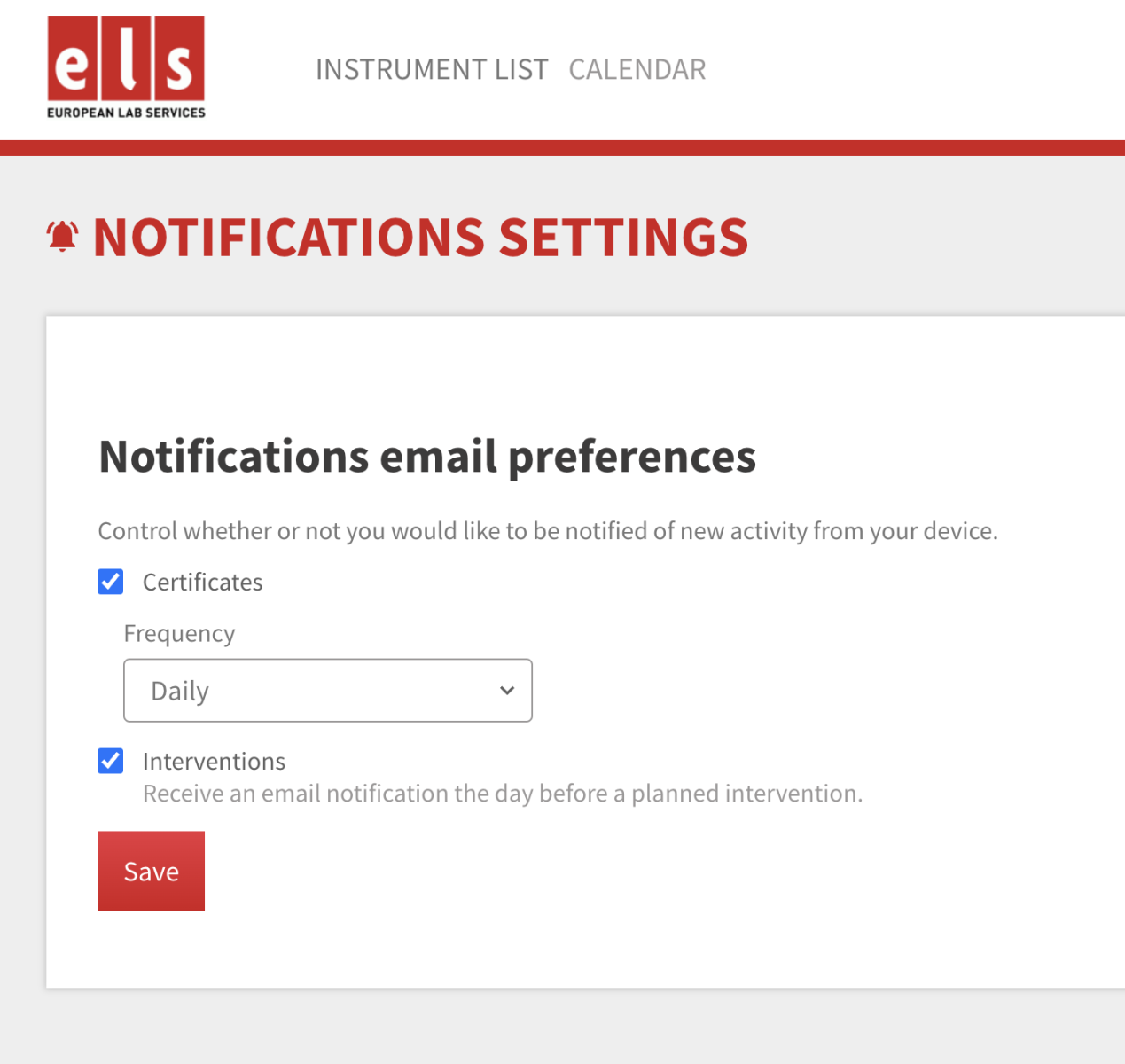Click the Interventions label text
1125x1064 pixels.
click(x=214, y=762)
